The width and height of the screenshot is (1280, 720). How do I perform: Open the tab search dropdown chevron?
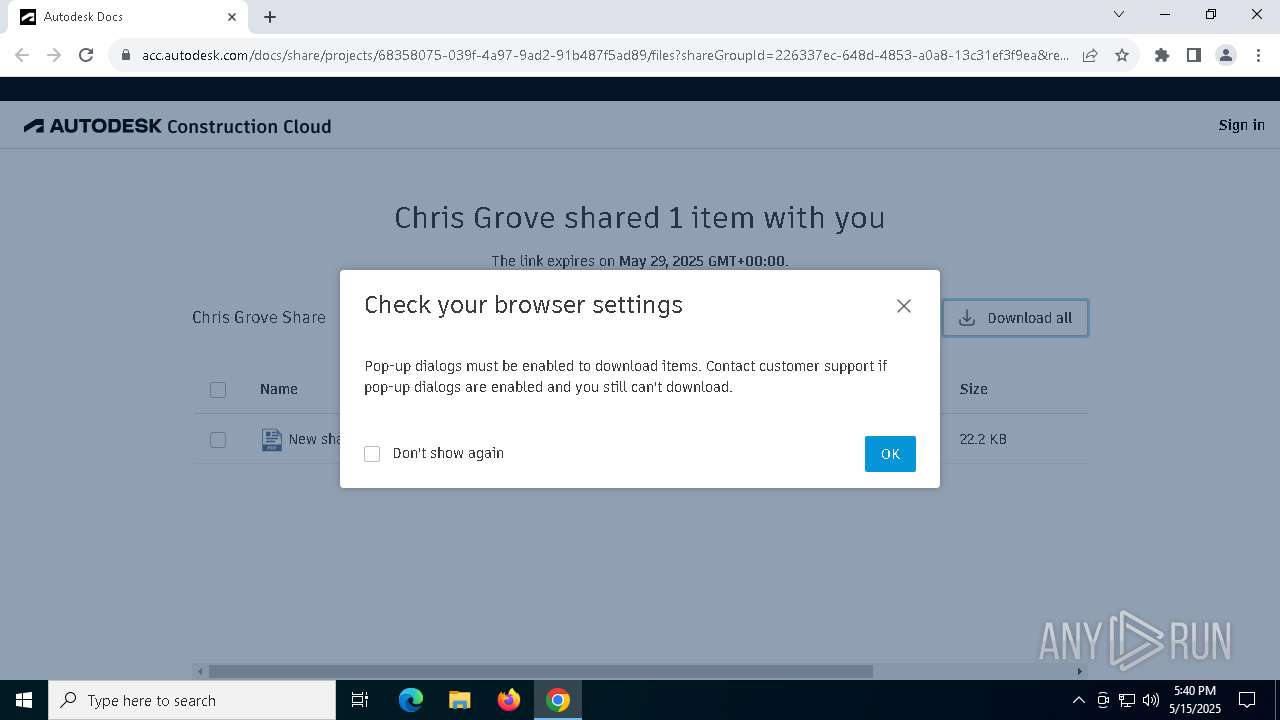(x=1119, y=15)
